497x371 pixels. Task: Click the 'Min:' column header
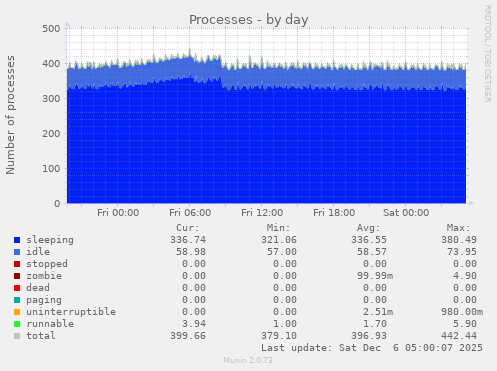(x=278, y=228)
